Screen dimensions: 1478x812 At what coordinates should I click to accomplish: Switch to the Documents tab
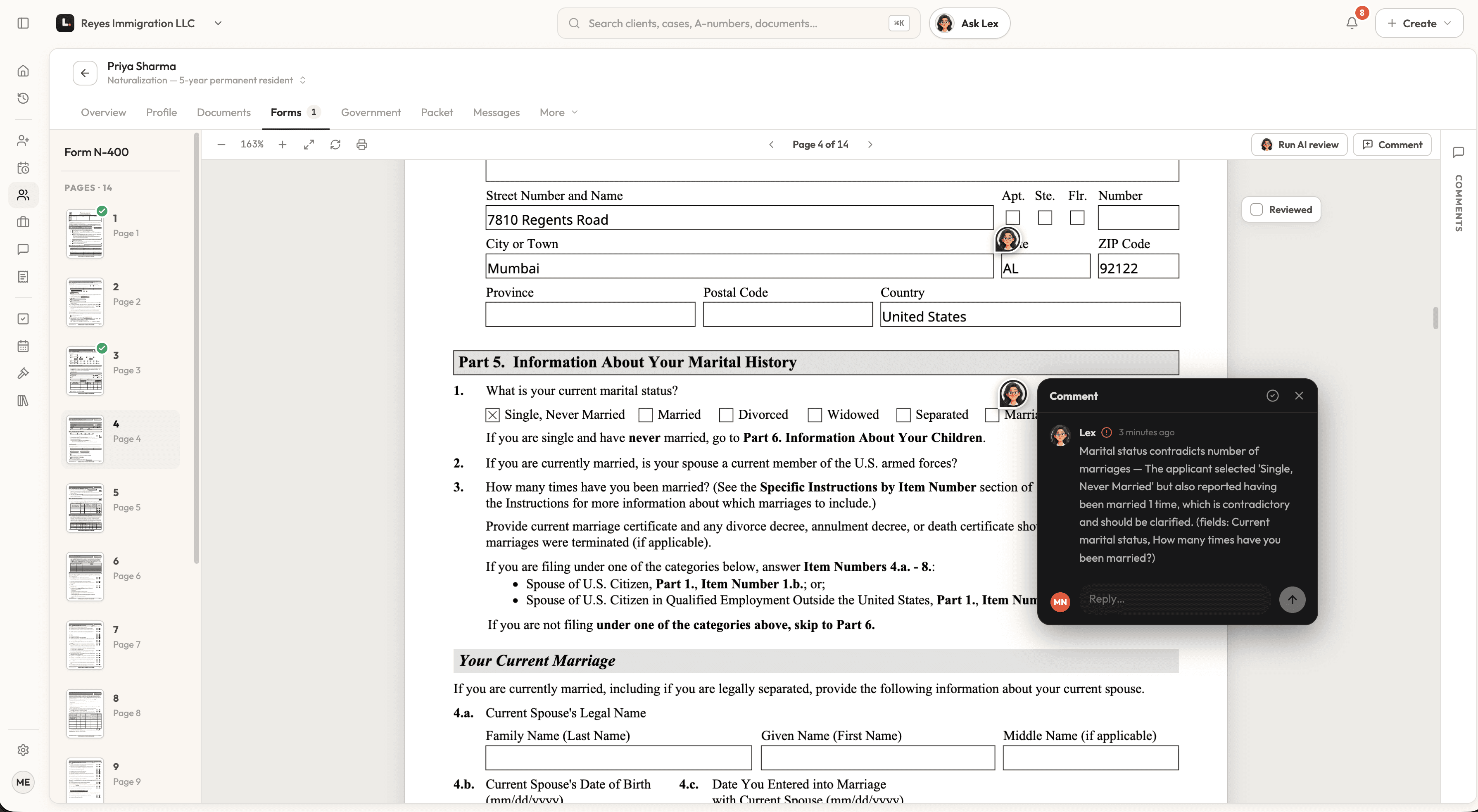pos(224,112)
